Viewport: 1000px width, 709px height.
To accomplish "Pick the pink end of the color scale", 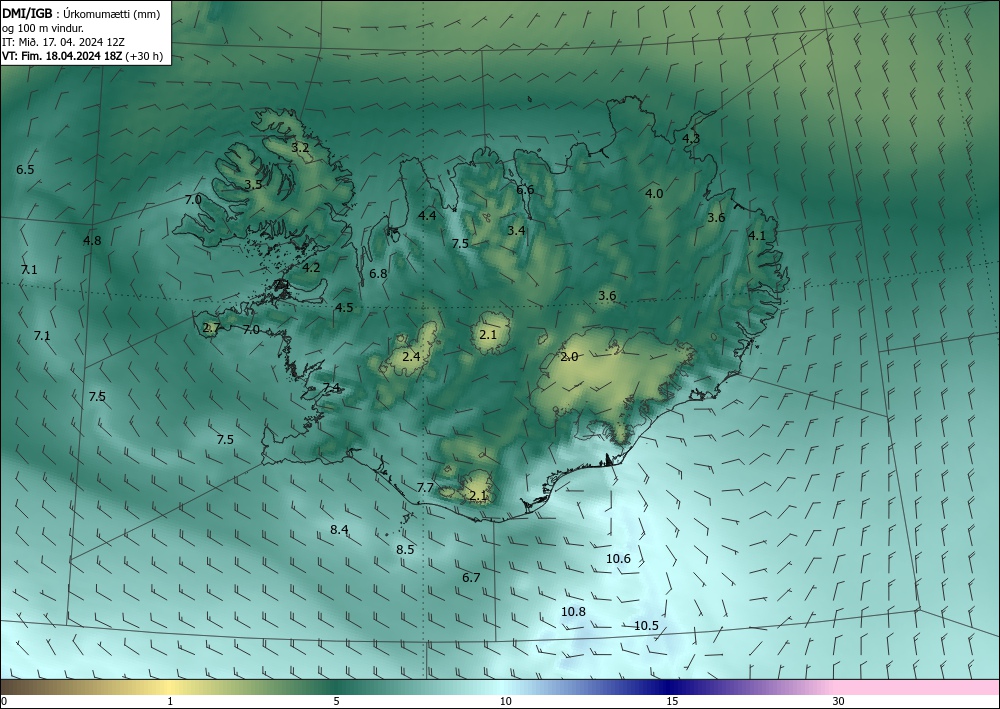I will pos(918,687).
